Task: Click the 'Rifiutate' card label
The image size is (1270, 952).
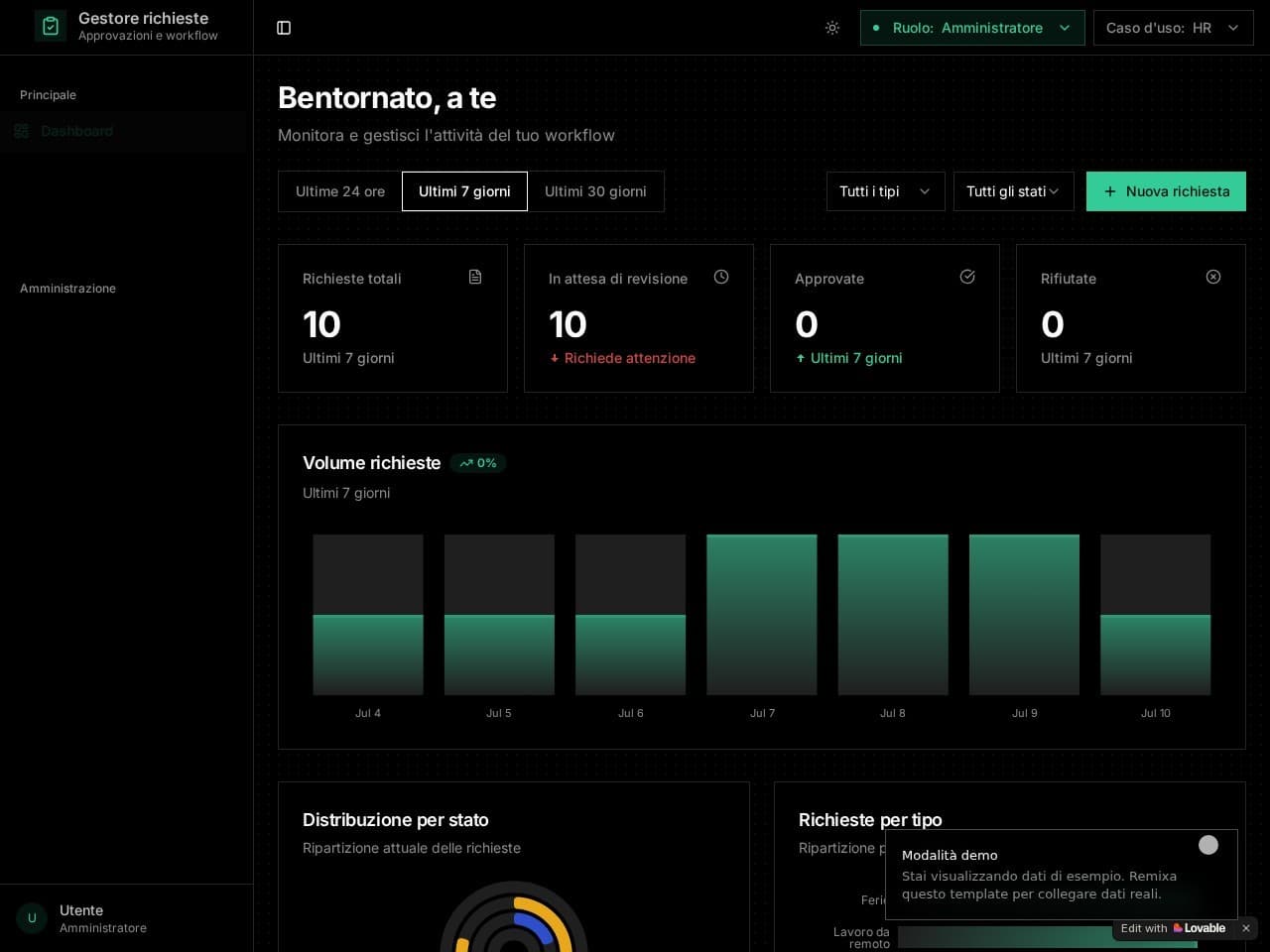Action: coord(1069,279)
